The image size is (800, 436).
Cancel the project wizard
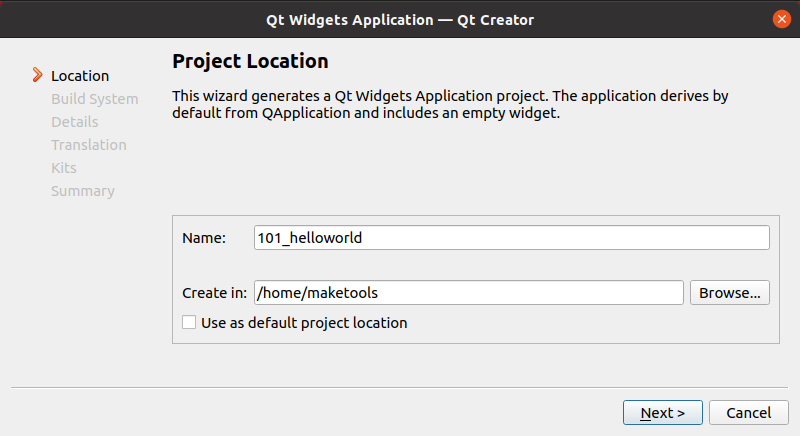[748, 413]
